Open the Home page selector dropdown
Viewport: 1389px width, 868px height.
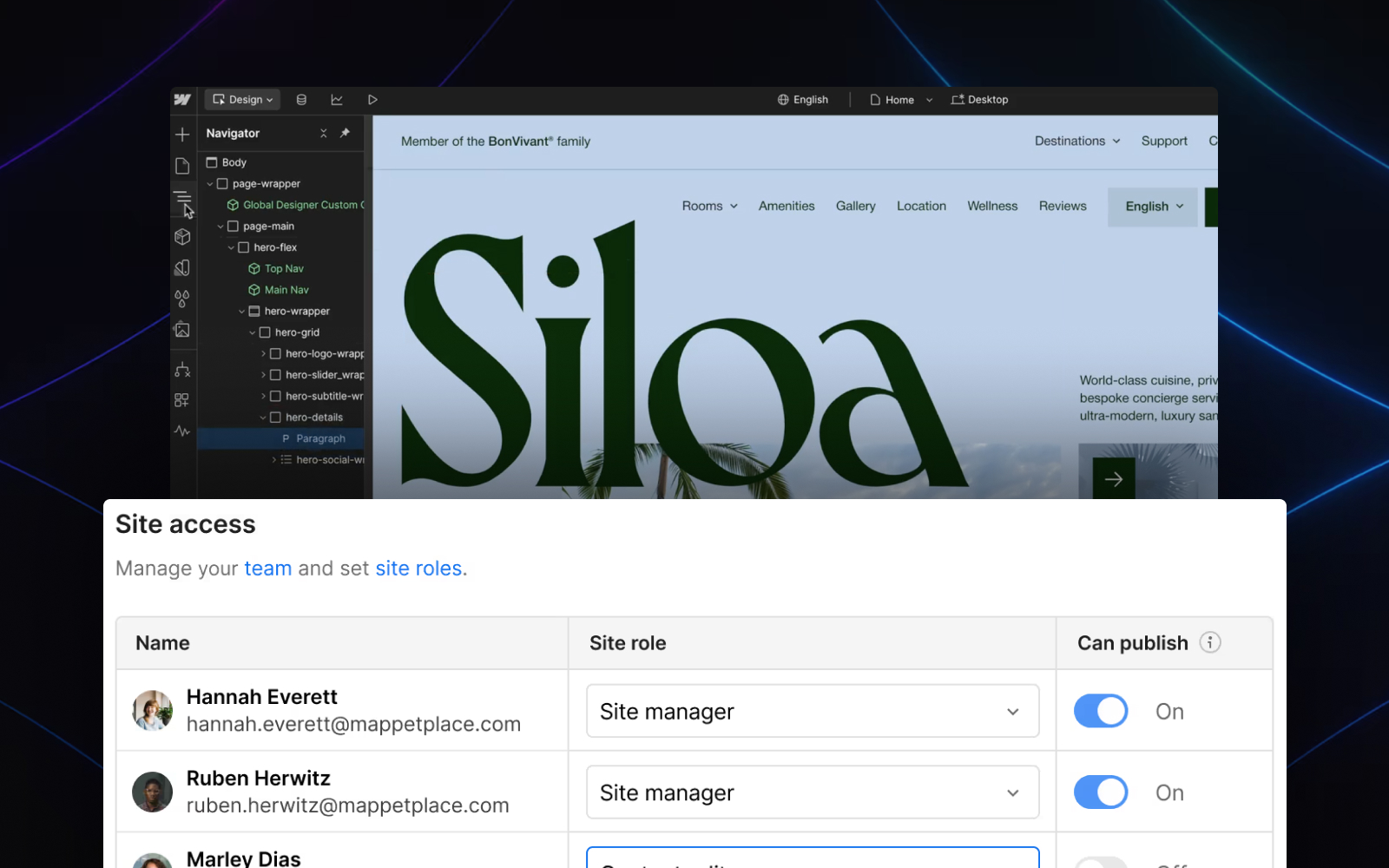pyautogui.click(x=901, y=100)
